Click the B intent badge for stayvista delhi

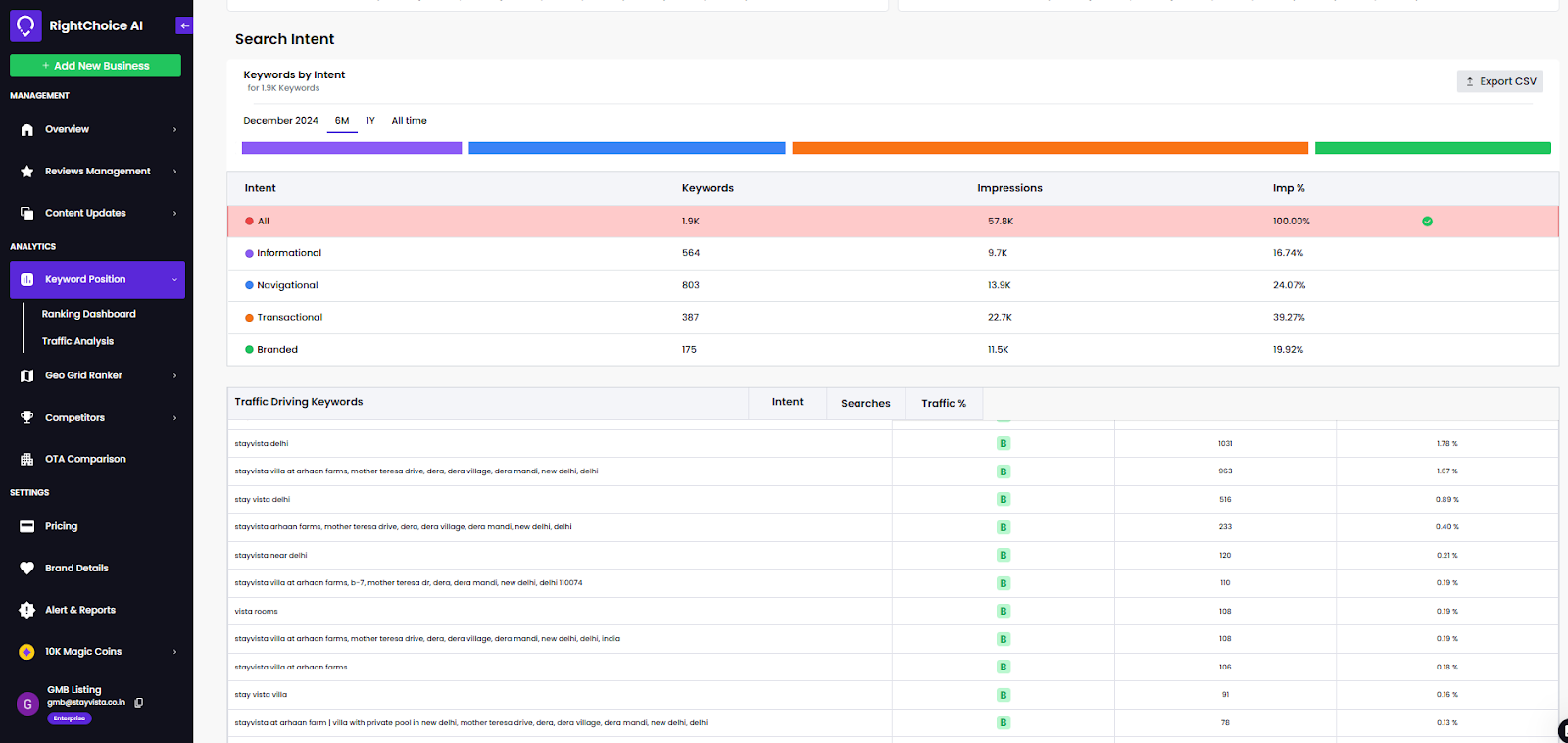[1004, 444]
